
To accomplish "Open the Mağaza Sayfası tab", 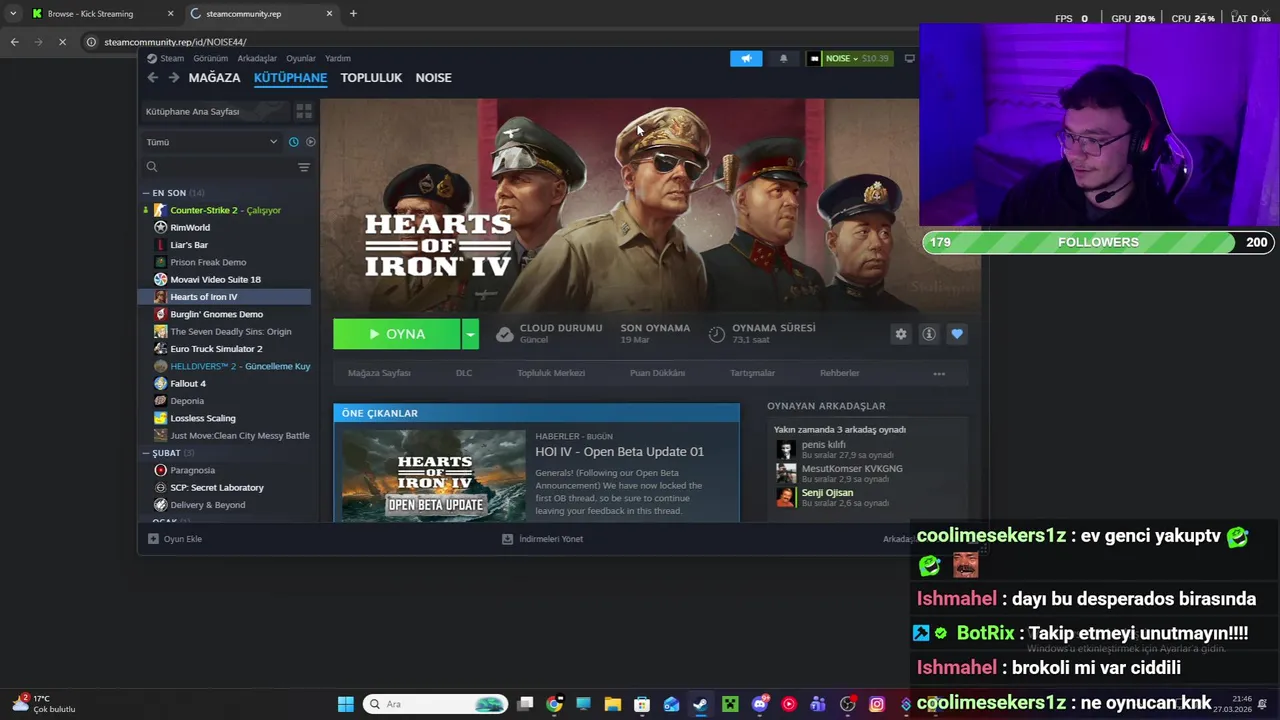I will coord(379,373).
